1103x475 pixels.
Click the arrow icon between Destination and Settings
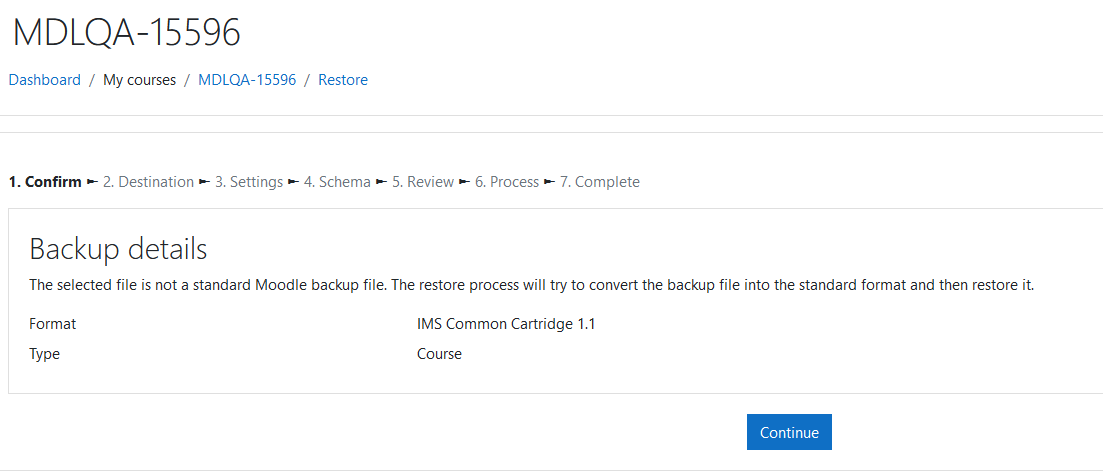click(205, 182)
